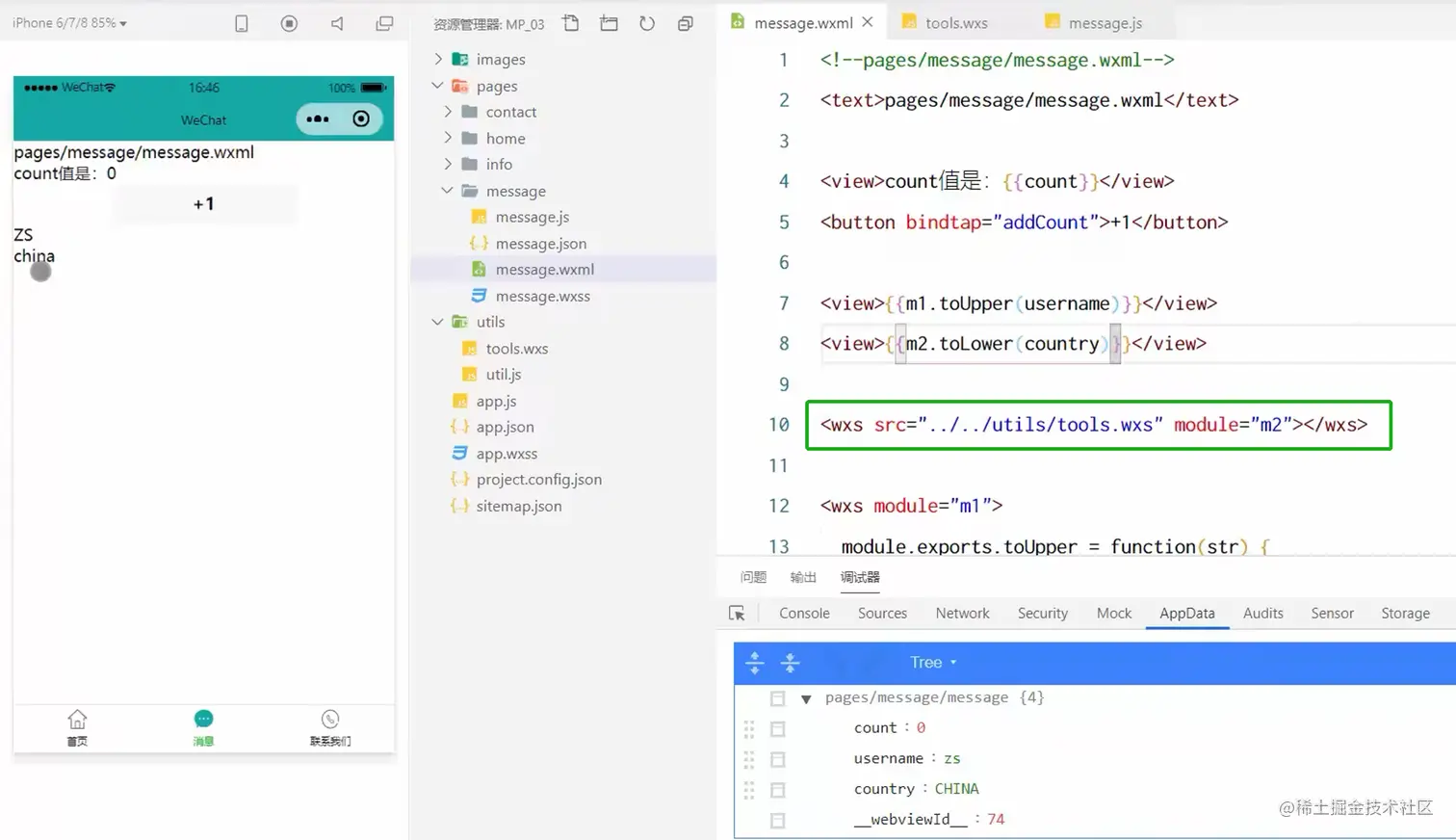Screen dimensions: 1456x840
Task: Select the country row box
Action: click(x=778, y=790)
